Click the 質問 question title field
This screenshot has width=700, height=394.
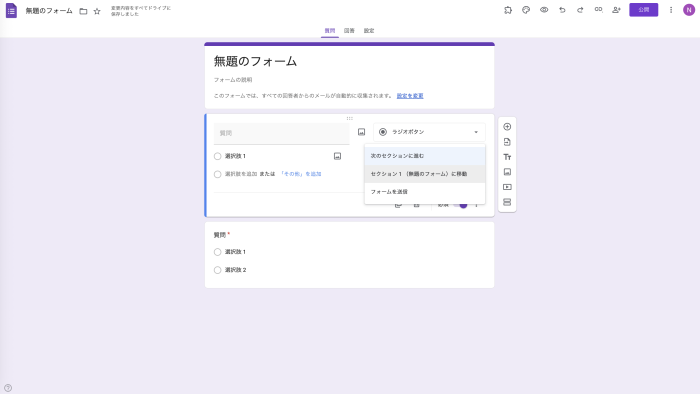click(x=282, y=133)
